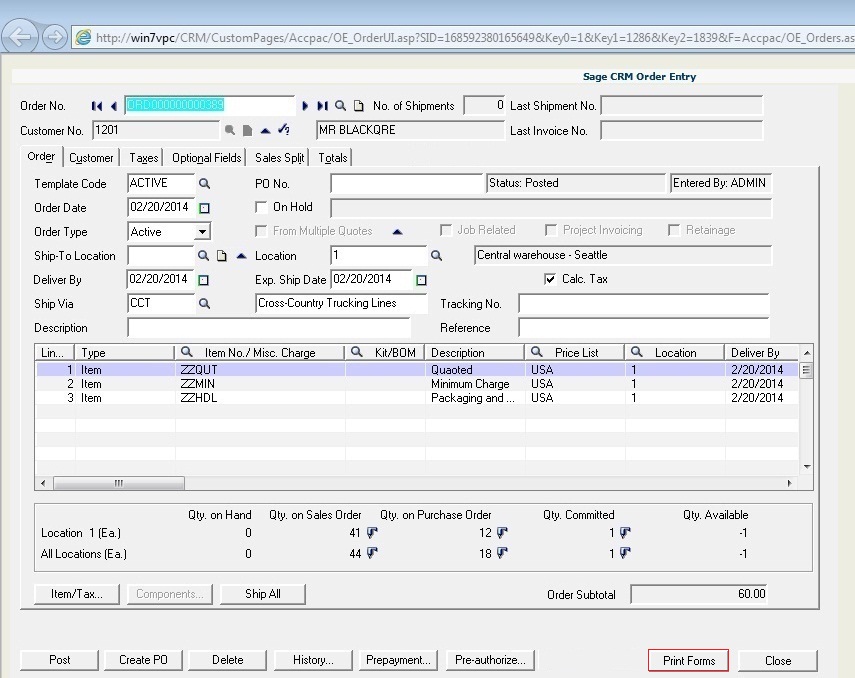855x678 pixels.
Task: Click the customer inquiry checkmark icon
Action: click(283, 129)
